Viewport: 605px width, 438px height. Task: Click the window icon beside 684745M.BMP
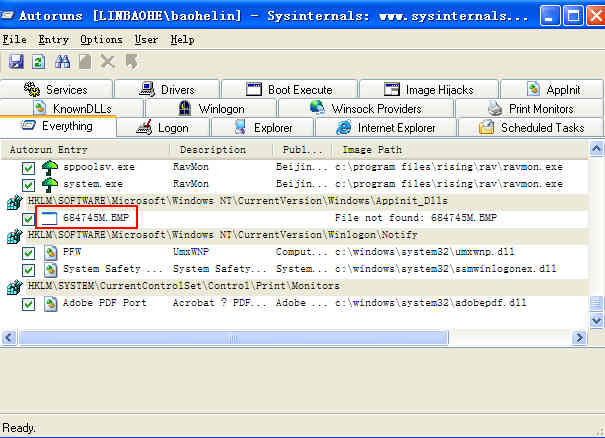49,218
